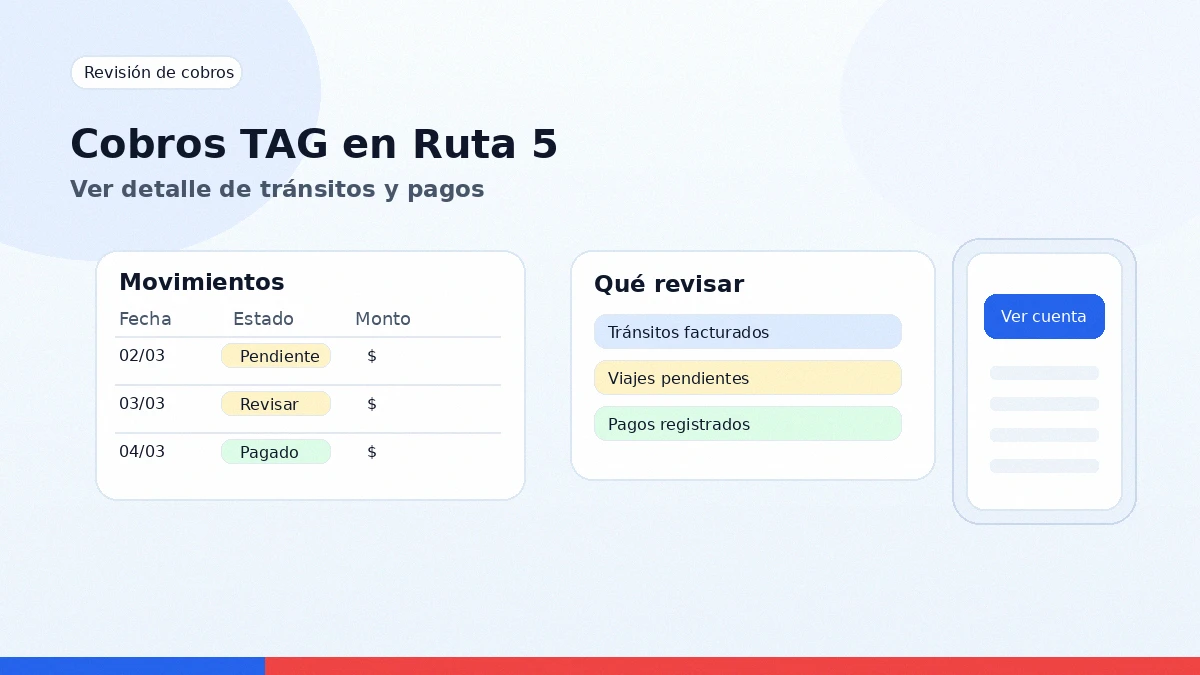This screenshot has height=675, width=1200.
Task: Select the Revisión de cobros pill
Action: pyautogui.click(x=156, y=72)
